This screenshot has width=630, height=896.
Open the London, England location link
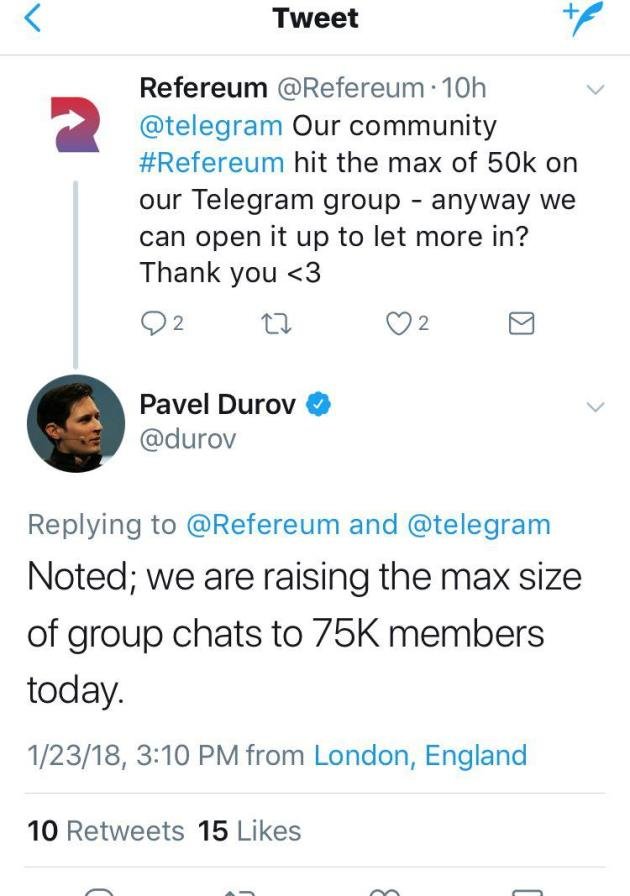click(x=420, y=755)
